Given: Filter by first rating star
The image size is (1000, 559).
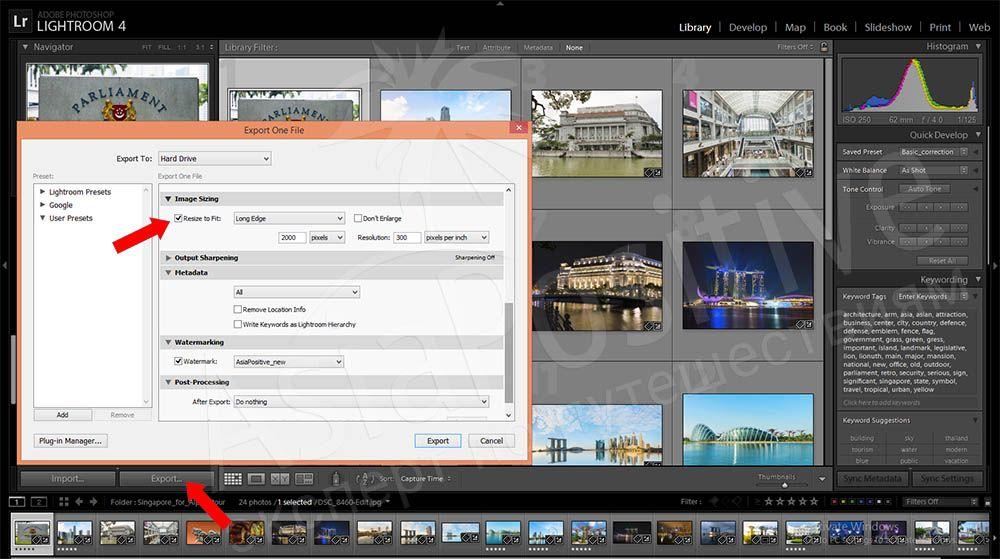Looking at the screenshot, I should pyautogui.click(x=768, y=501).
